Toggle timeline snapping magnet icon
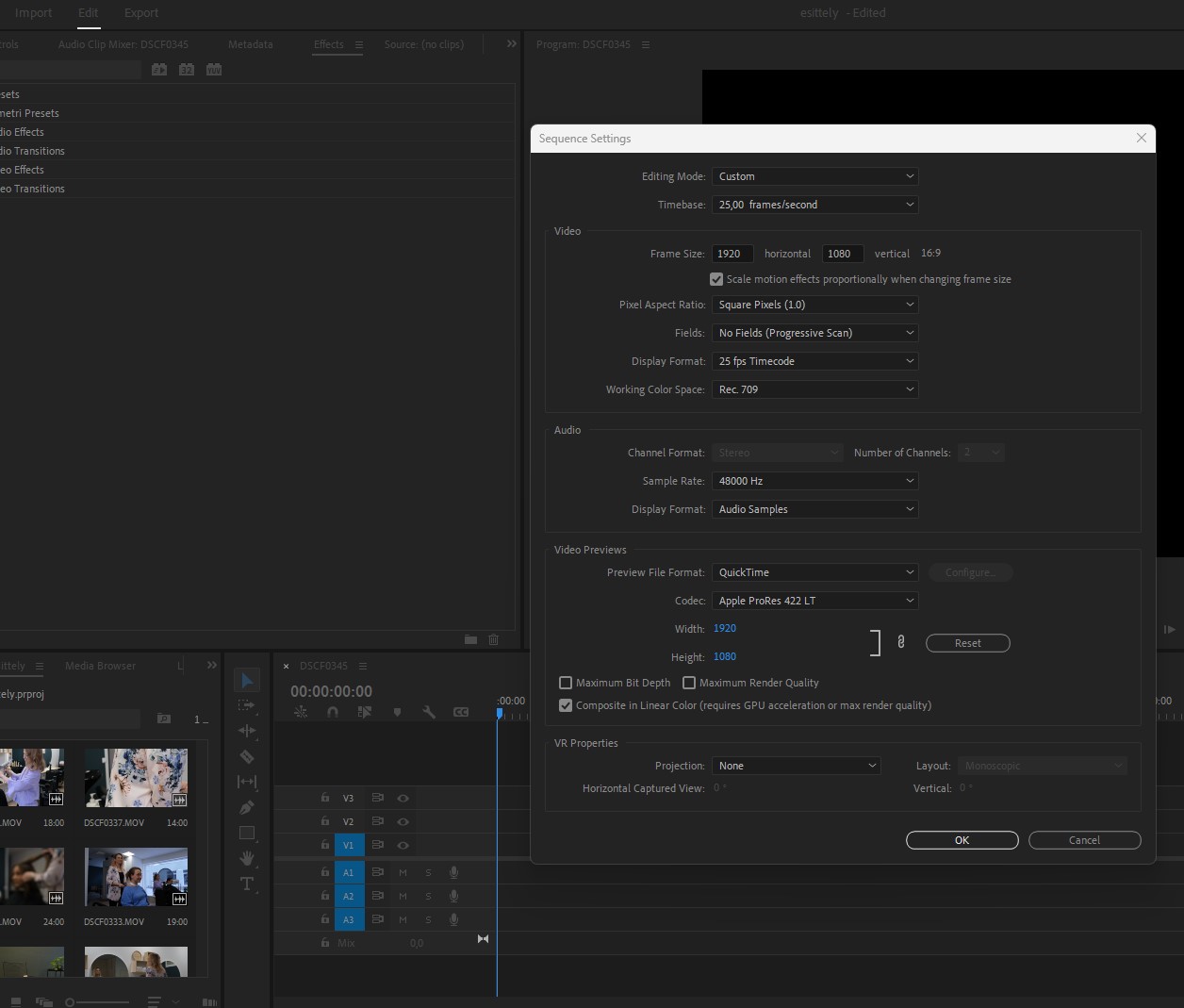Image resolution: width=1184 pixels, height=1008 pixels. [333, 712]
